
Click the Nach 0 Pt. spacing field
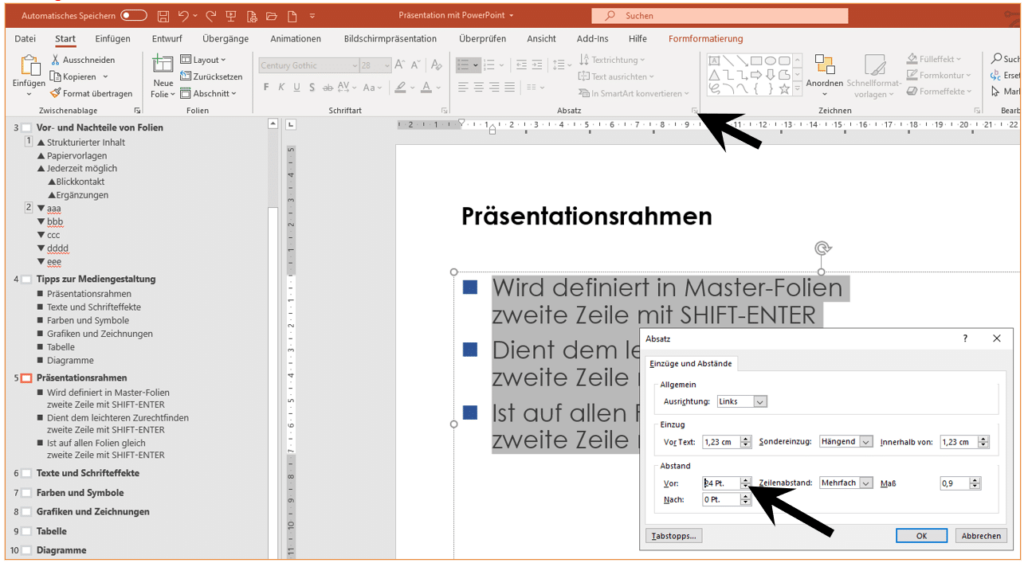click(721, 500)
